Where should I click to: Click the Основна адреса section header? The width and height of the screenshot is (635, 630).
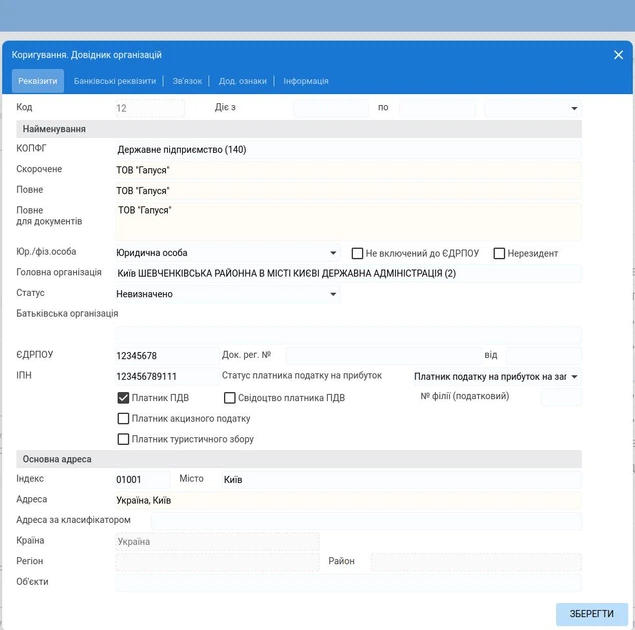299,459
